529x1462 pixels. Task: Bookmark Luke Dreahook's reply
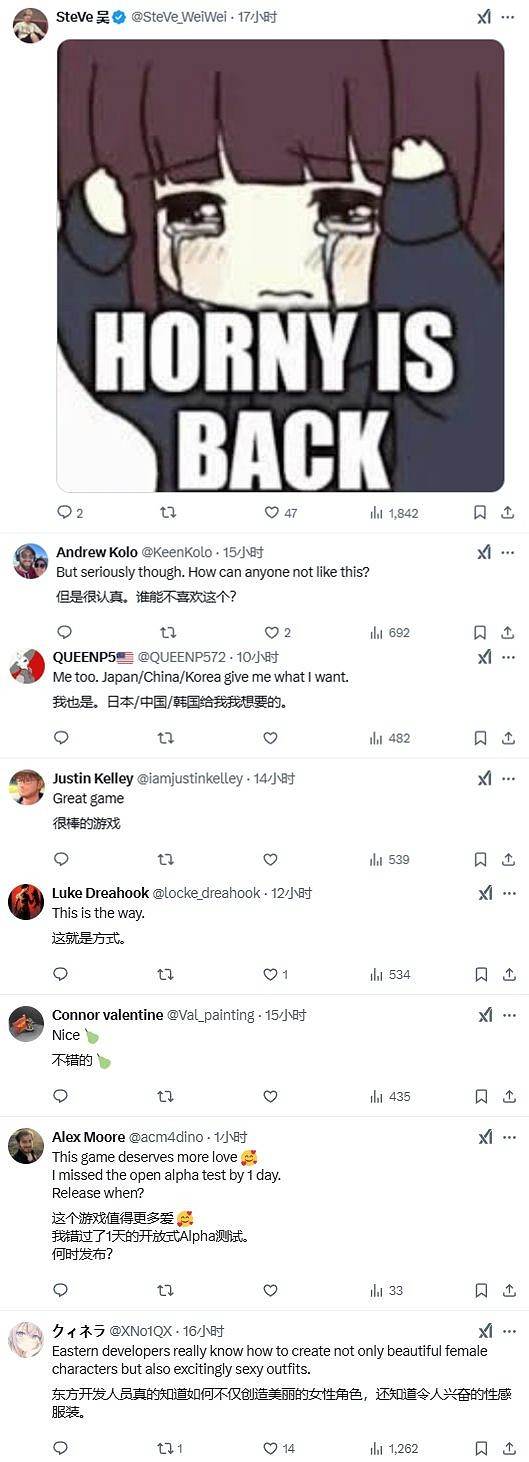point(480,975)
